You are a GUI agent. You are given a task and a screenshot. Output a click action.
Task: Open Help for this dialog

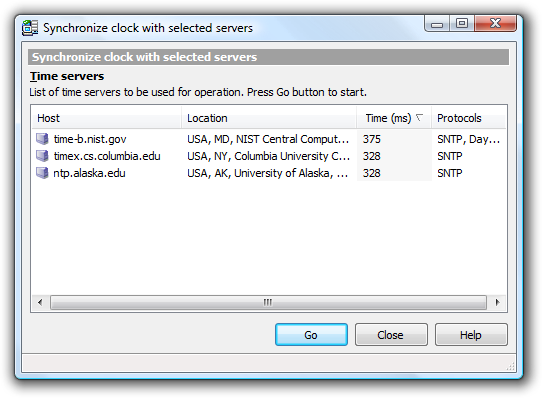(471, 334)
